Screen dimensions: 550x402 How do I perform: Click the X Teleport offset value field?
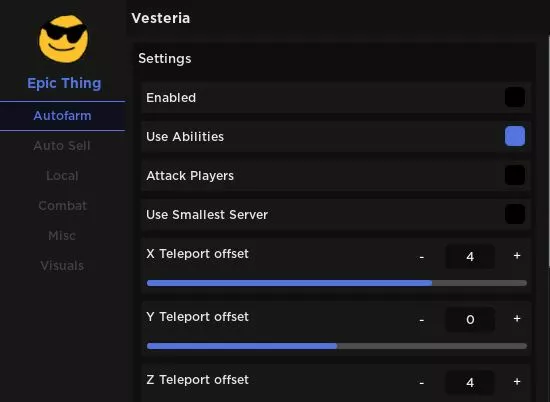[470, 256]
